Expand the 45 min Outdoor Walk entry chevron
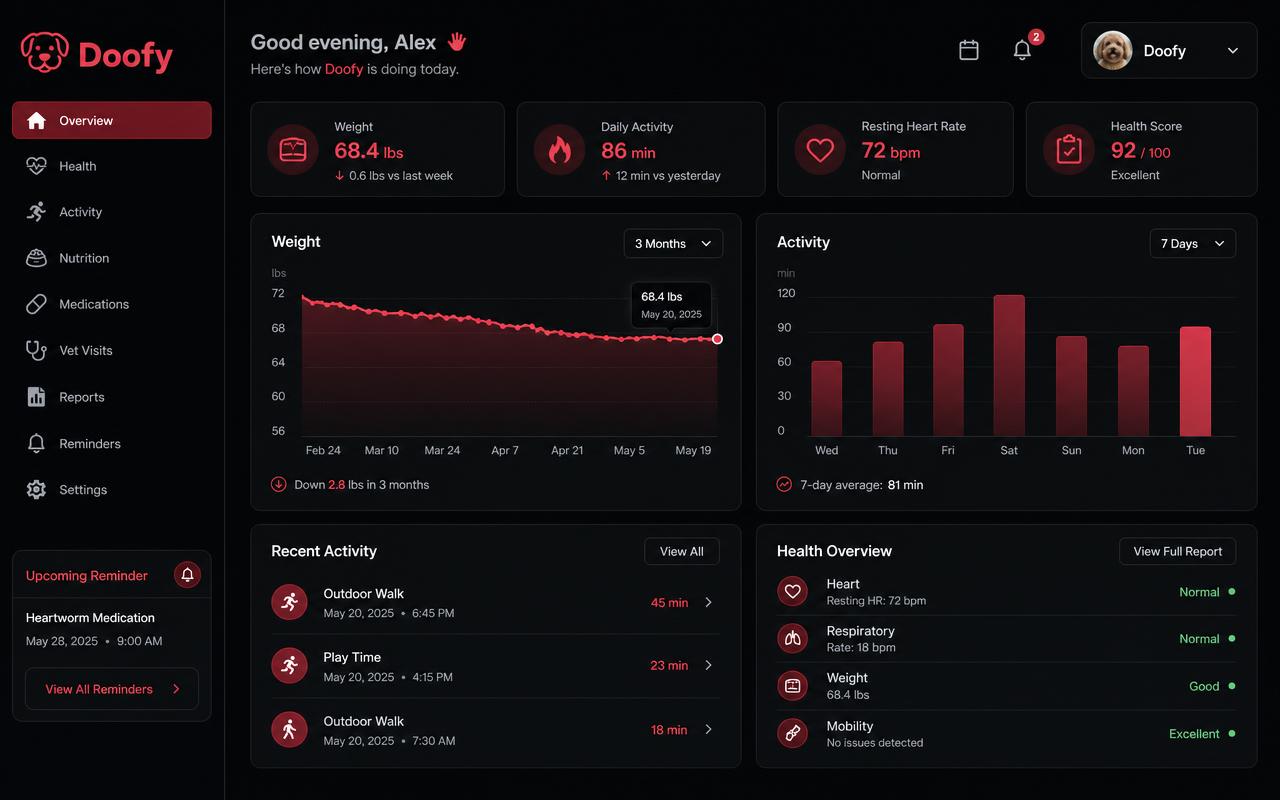The width and height of the screenshot is (1280, 800). click(709, 602)
